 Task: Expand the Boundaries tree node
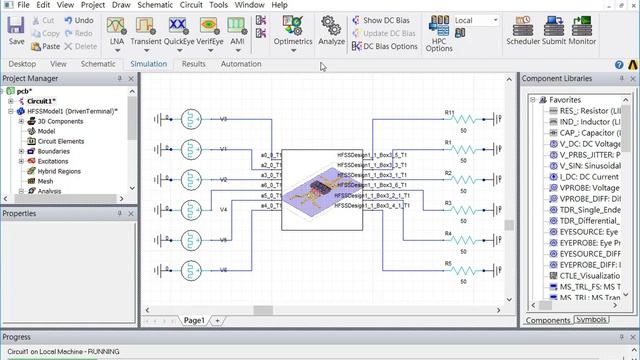[21, 151]
